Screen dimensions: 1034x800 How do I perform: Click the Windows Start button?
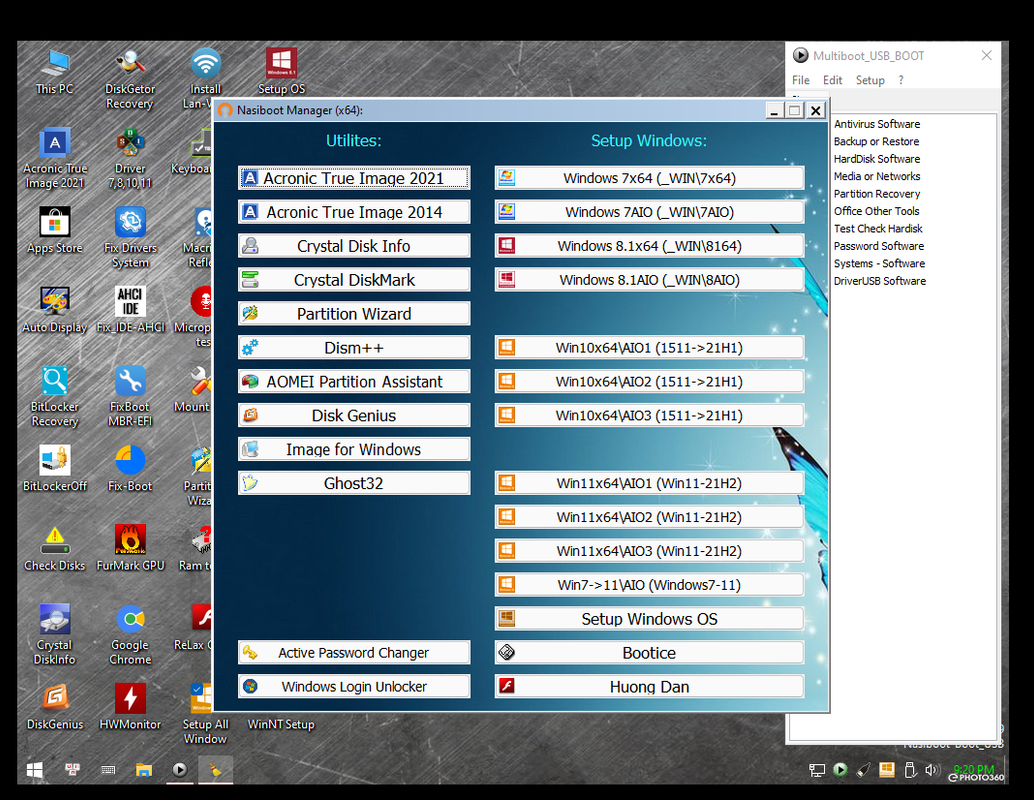click(x=34, y=770)
